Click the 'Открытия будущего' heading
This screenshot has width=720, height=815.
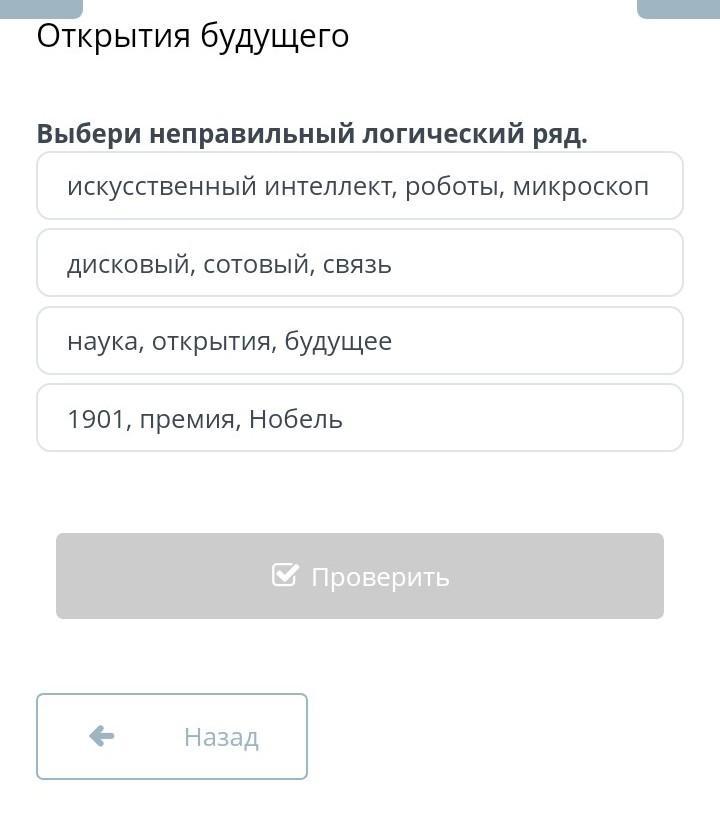tap(193, 37)
